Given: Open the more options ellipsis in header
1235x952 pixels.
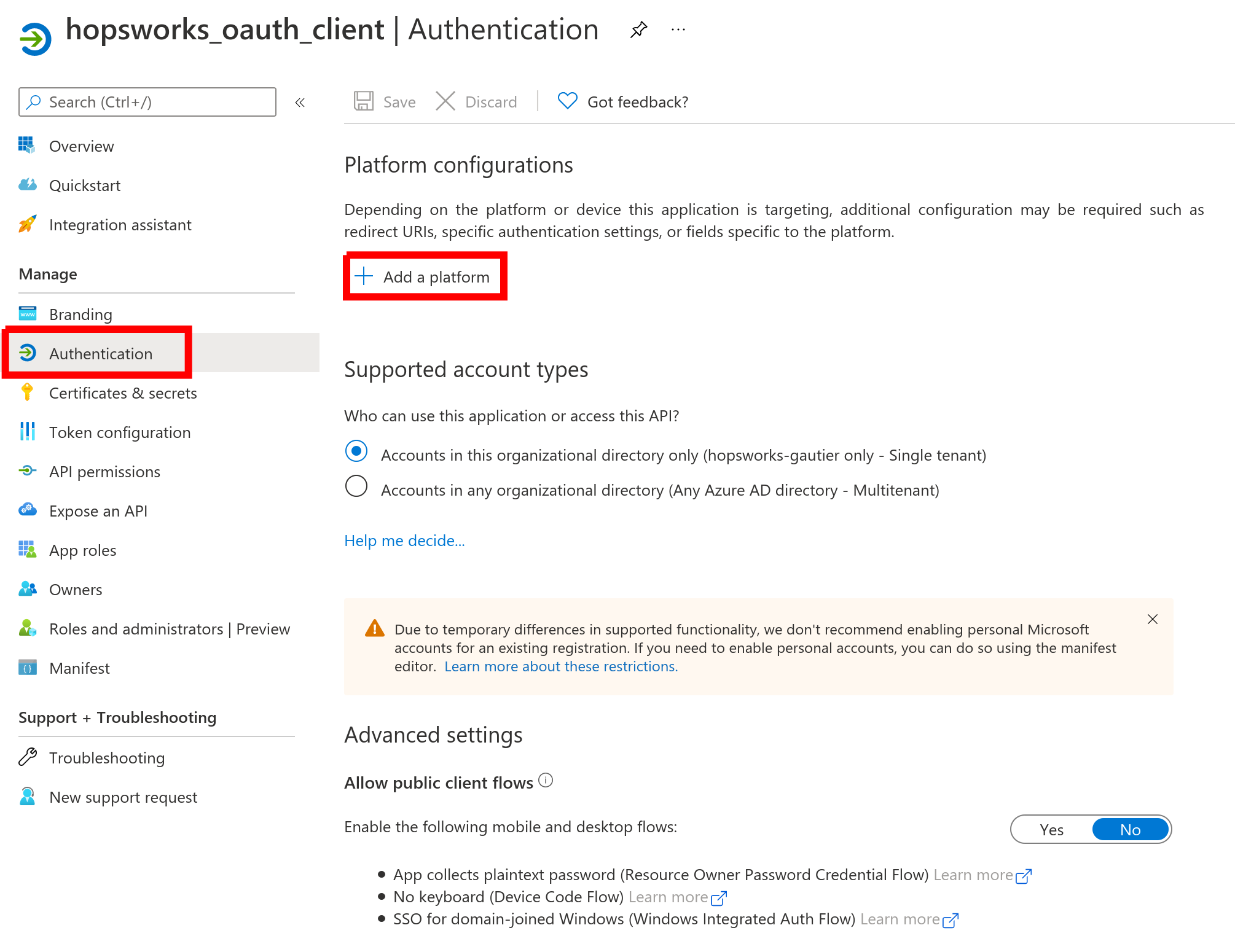Looking at the screenshot, I should 678,29.
